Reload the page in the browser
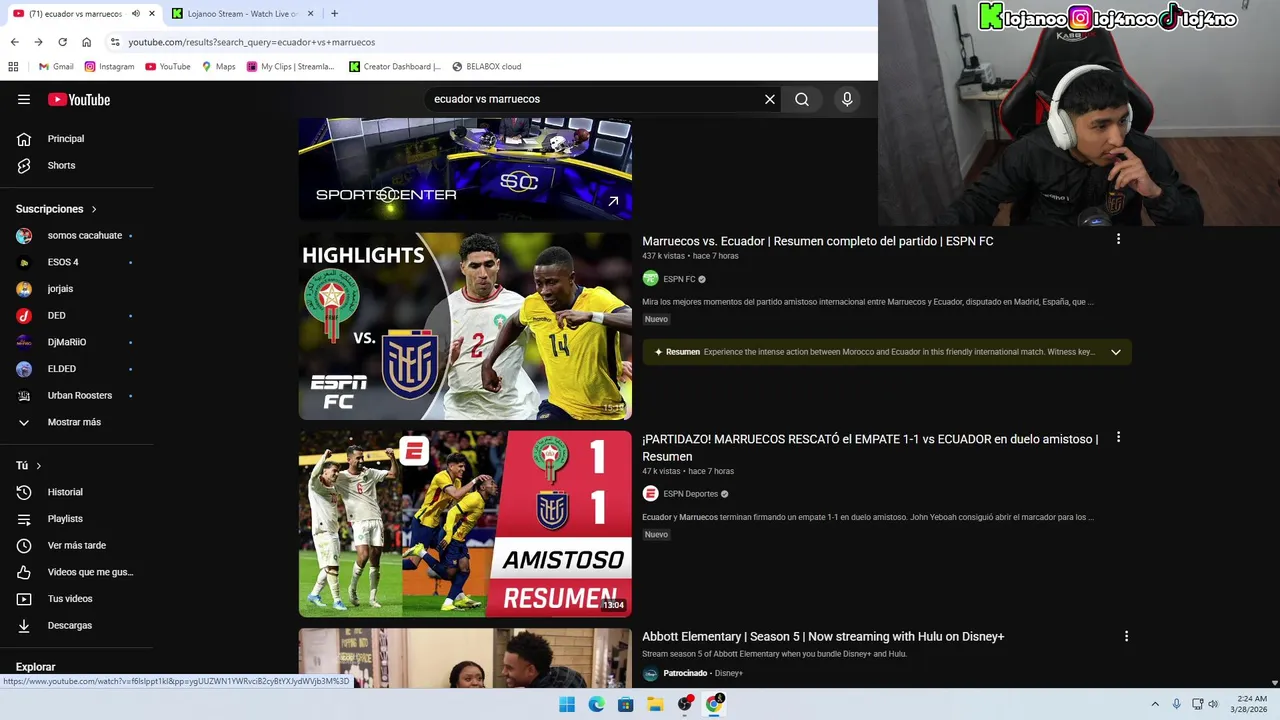Screen dimensions: 1280x720 pos(62,42)
